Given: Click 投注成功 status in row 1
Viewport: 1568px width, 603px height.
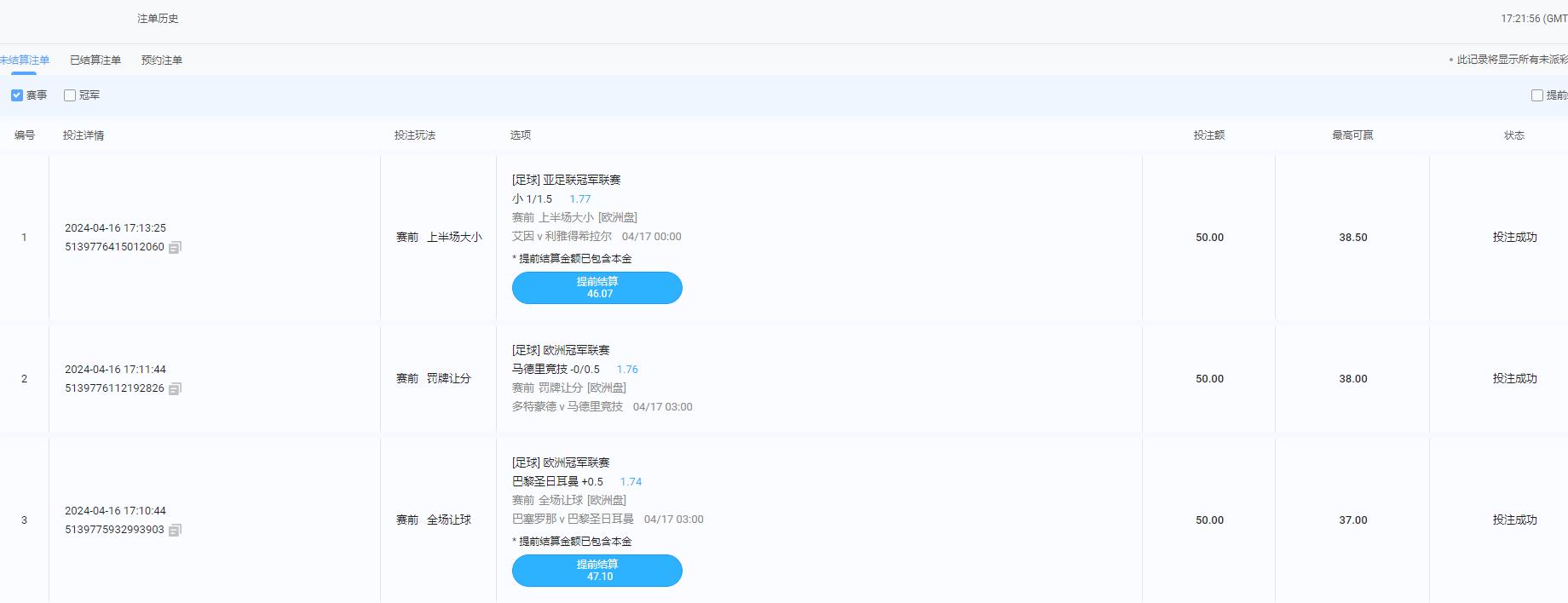Looking at the screenshot, I should point(1514,238).
